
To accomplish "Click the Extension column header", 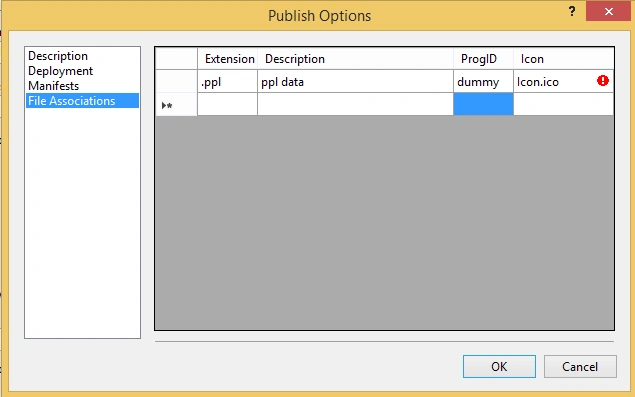I will (x=228, y=59).
